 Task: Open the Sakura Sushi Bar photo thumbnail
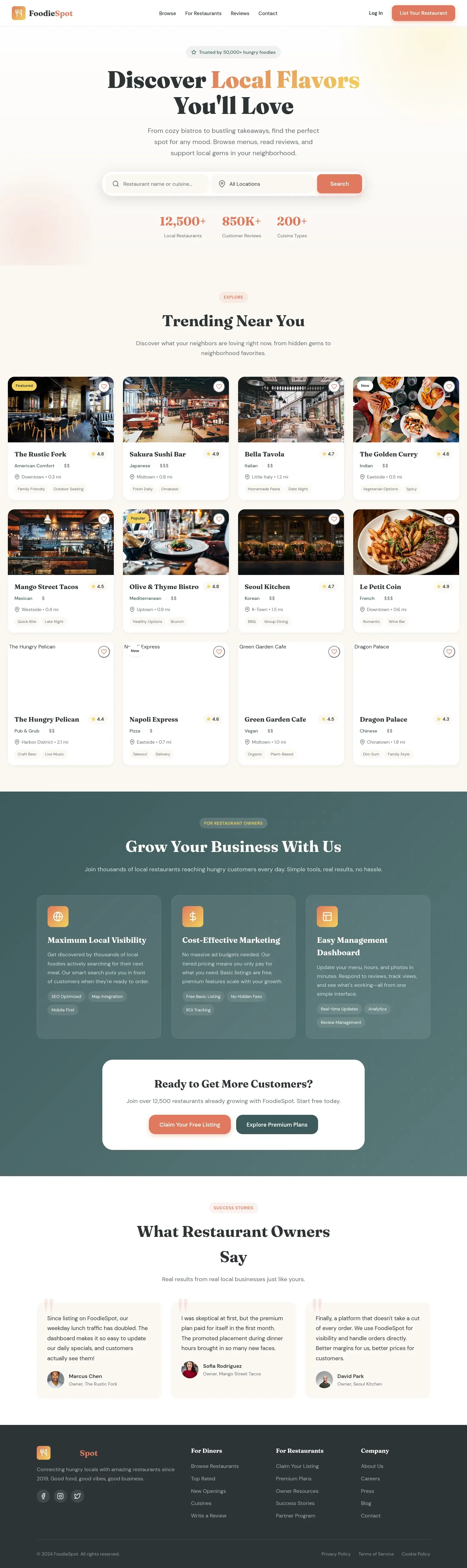coord(176,410)
